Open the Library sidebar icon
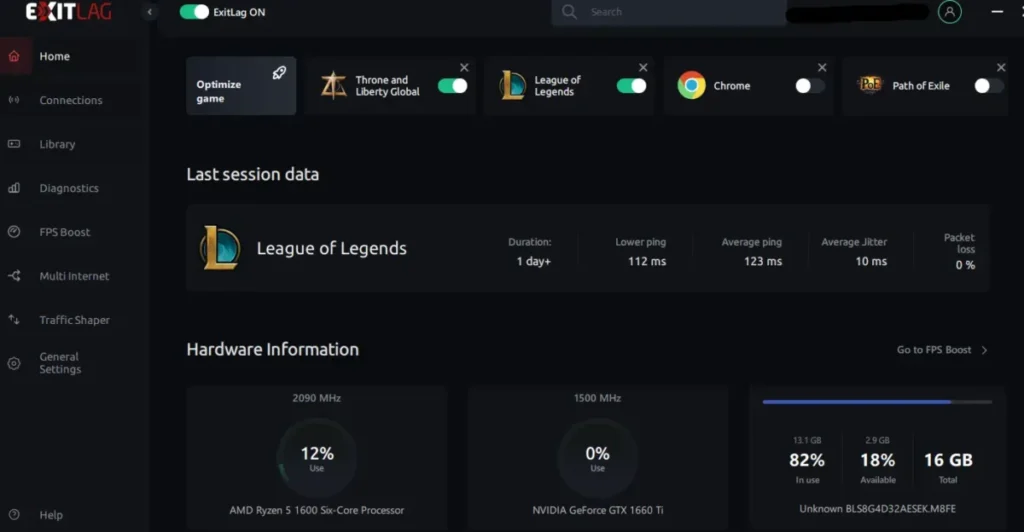The image size is (1024, 532). [14, 144]
